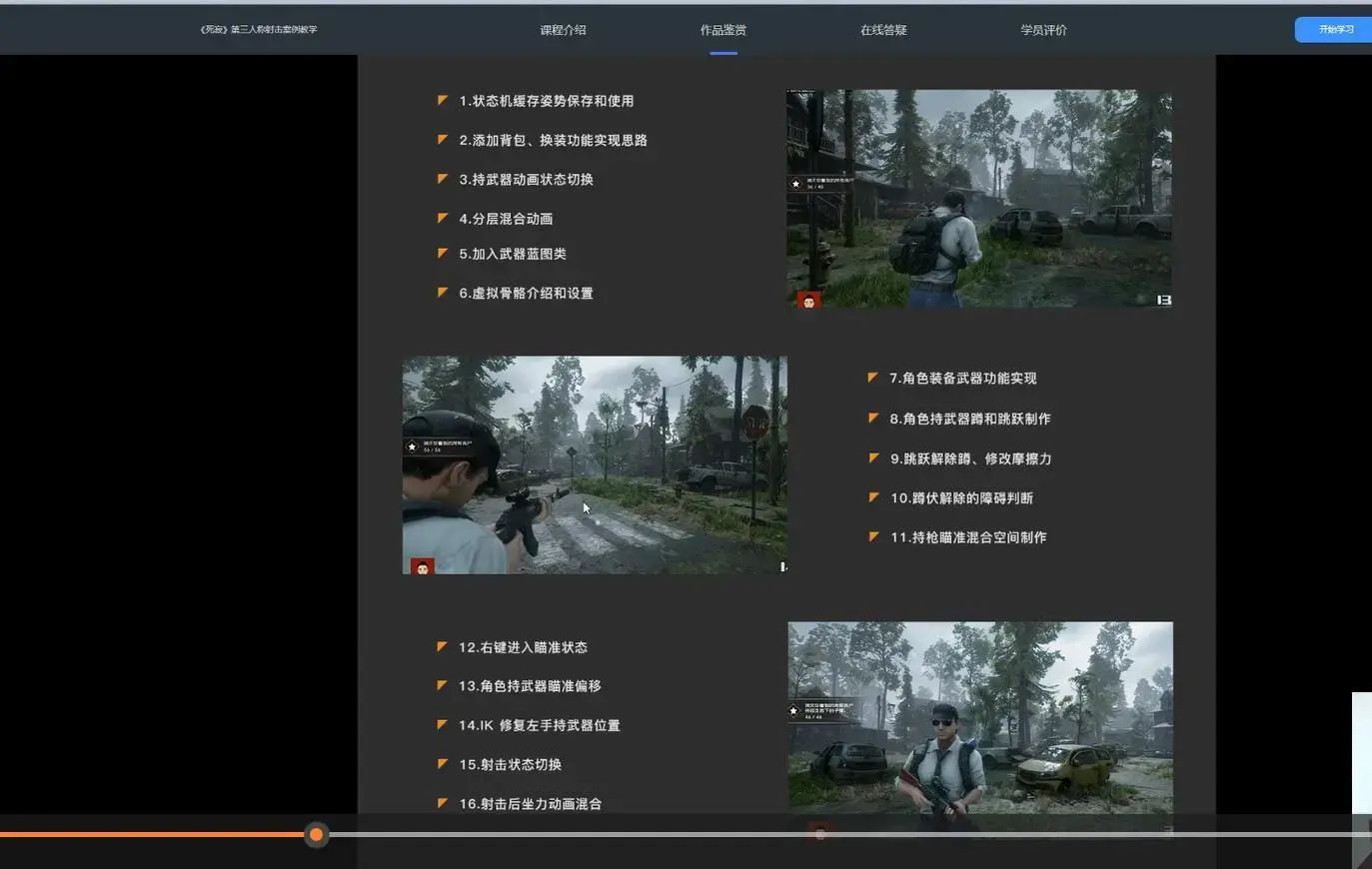Click the orange flag beside '12.右键进入瞄准状态'

click(443, 645)
